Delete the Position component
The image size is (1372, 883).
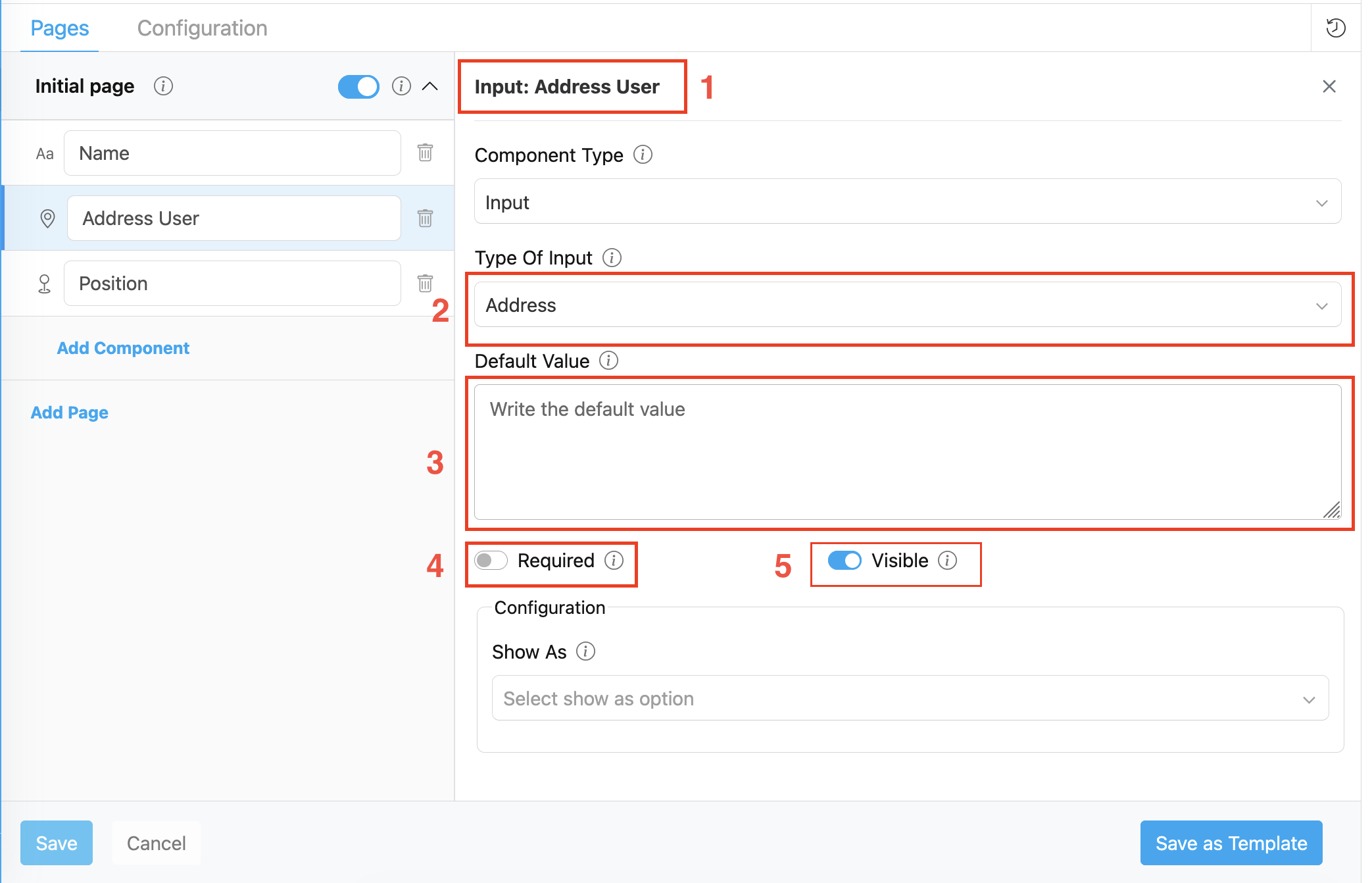pos(426,283)
